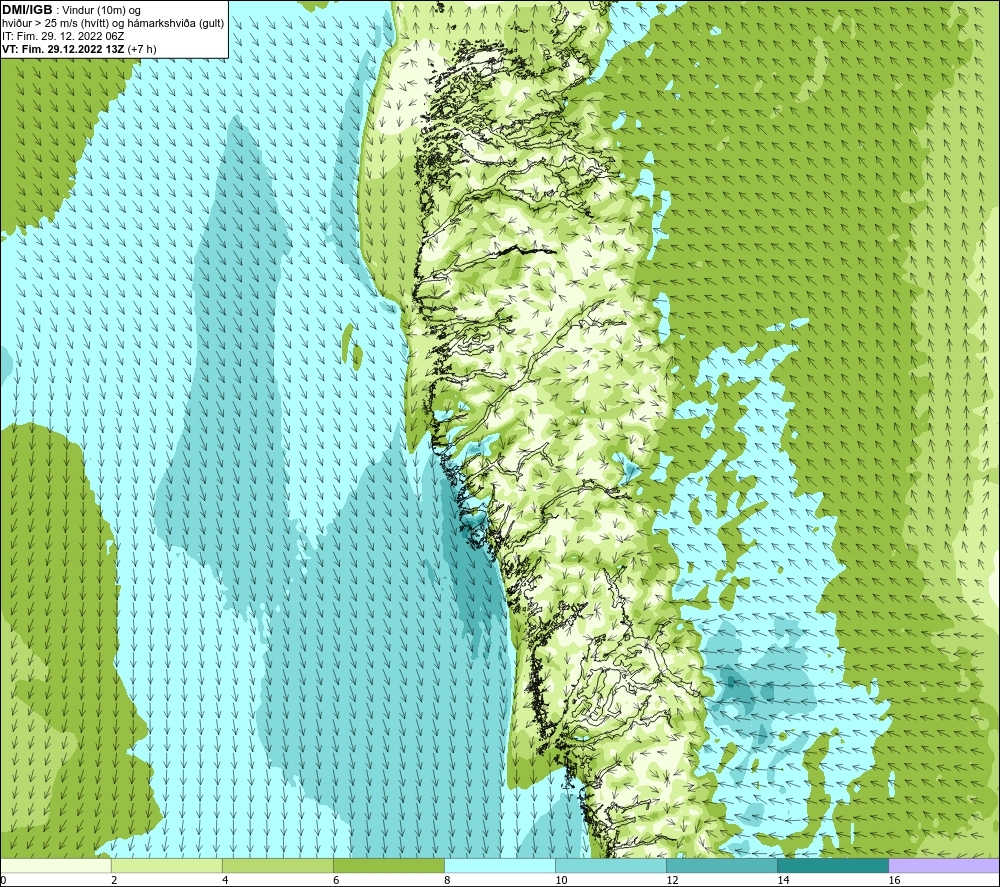Click the legend scale label '16'
The image size is (1000, 887).
[894, 880]
